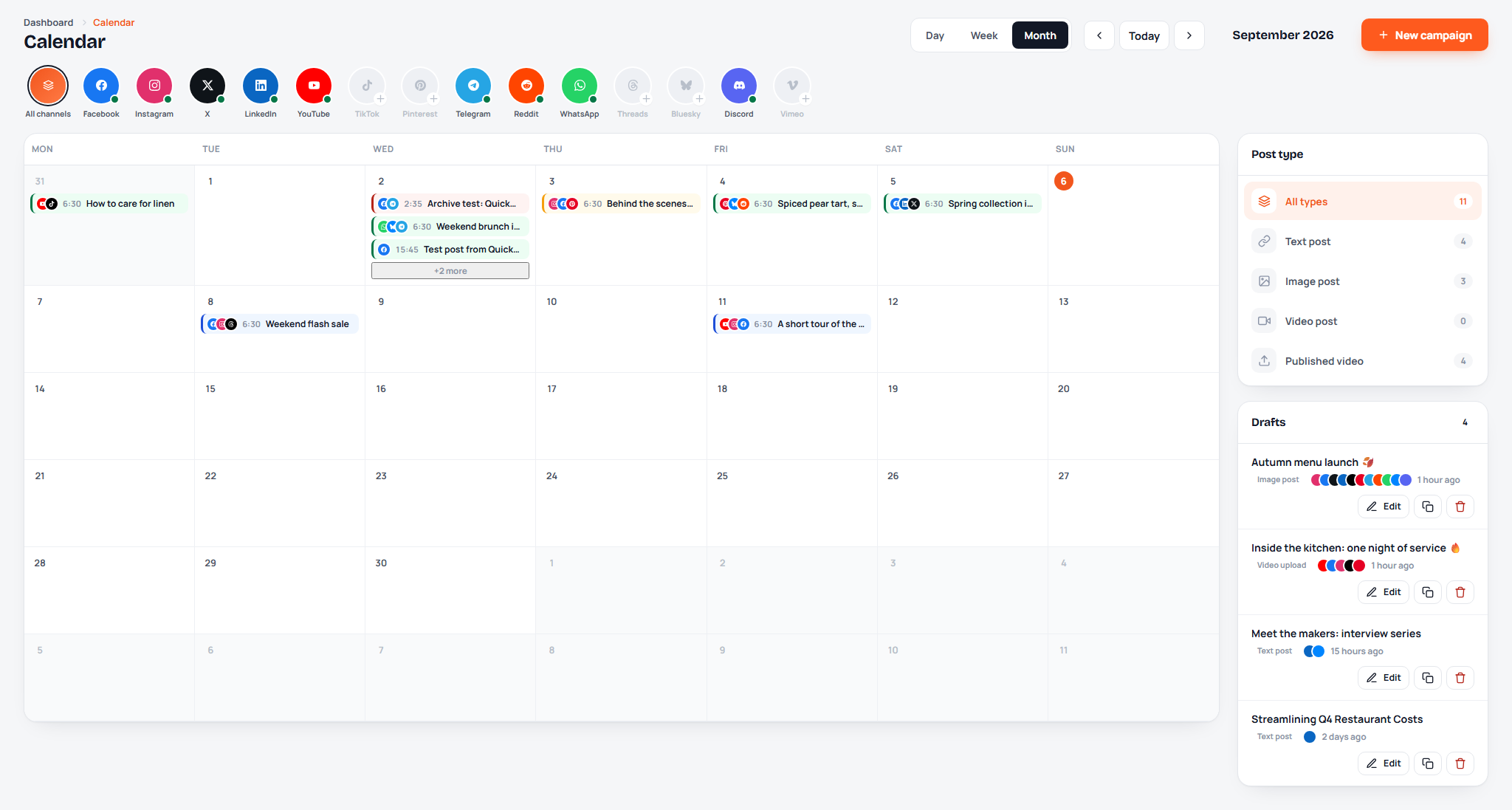Switch to Week view

984,35
